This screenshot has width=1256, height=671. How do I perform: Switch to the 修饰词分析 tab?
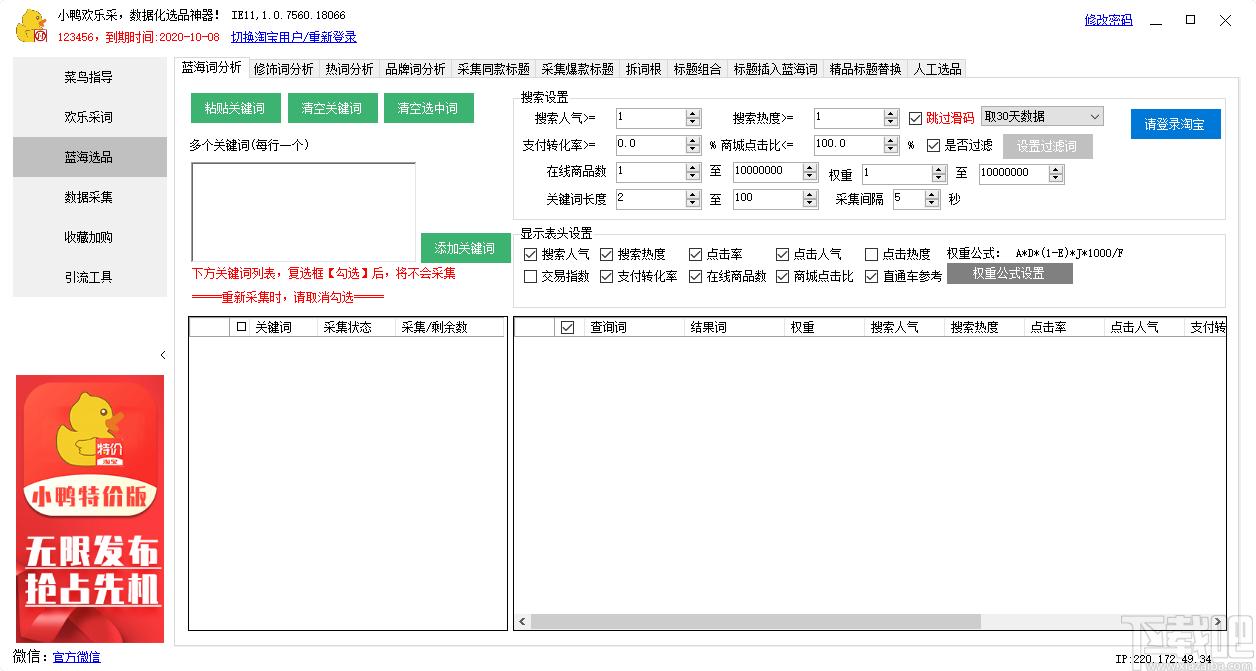tap(283, 69)
